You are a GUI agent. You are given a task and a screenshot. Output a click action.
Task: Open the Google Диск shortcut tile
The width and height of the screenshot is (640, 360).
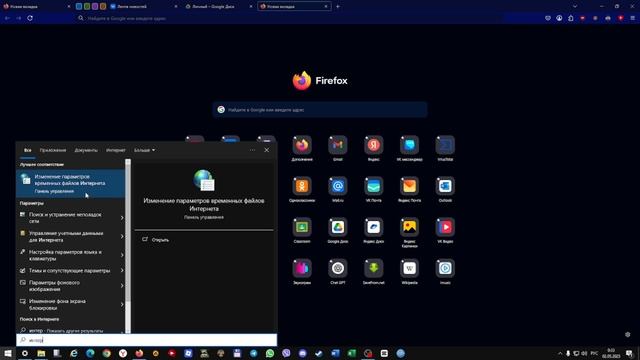click(338, 227)
